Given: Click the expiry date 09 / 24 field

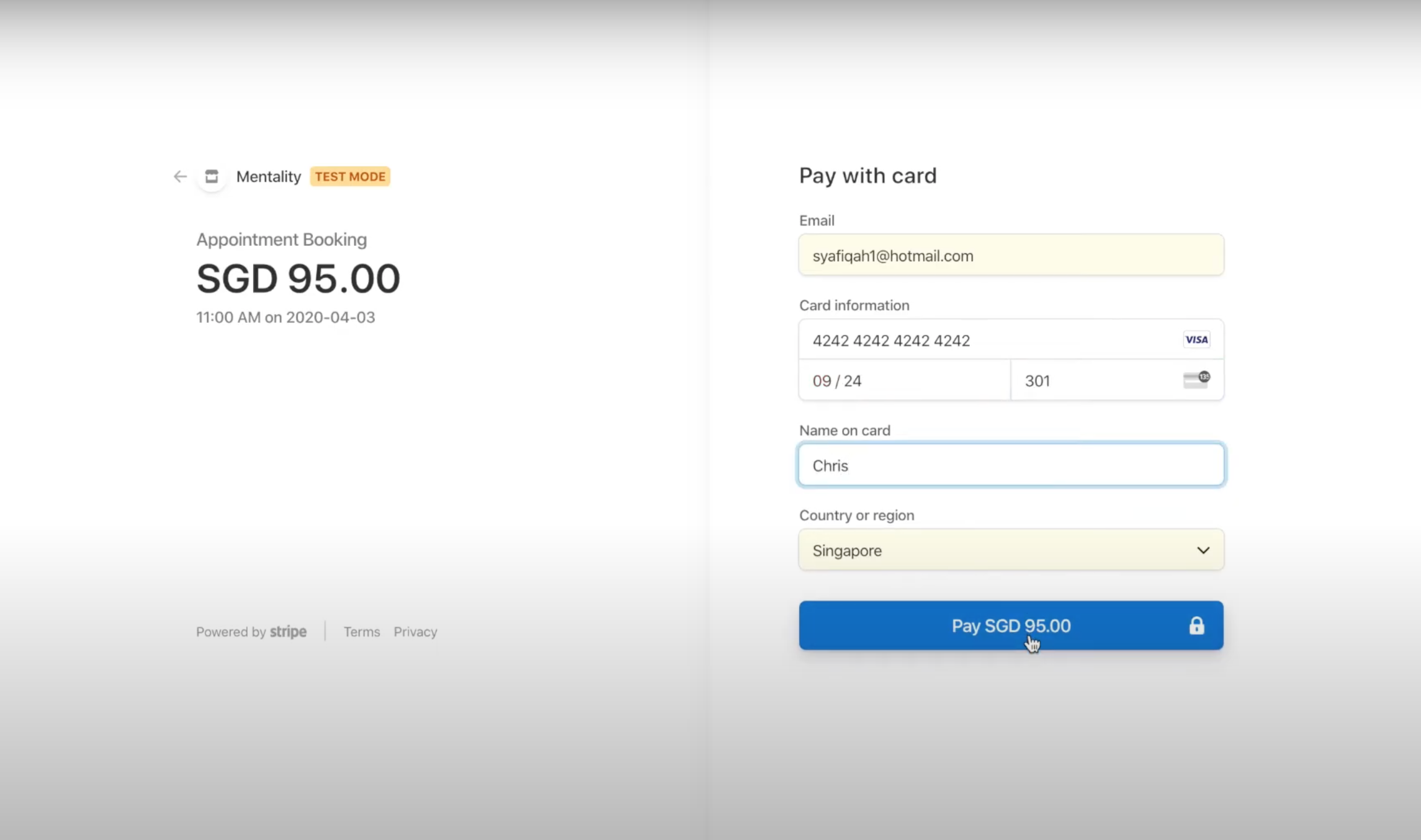Looking at the screenshot, I should click(x=905, y=380).
